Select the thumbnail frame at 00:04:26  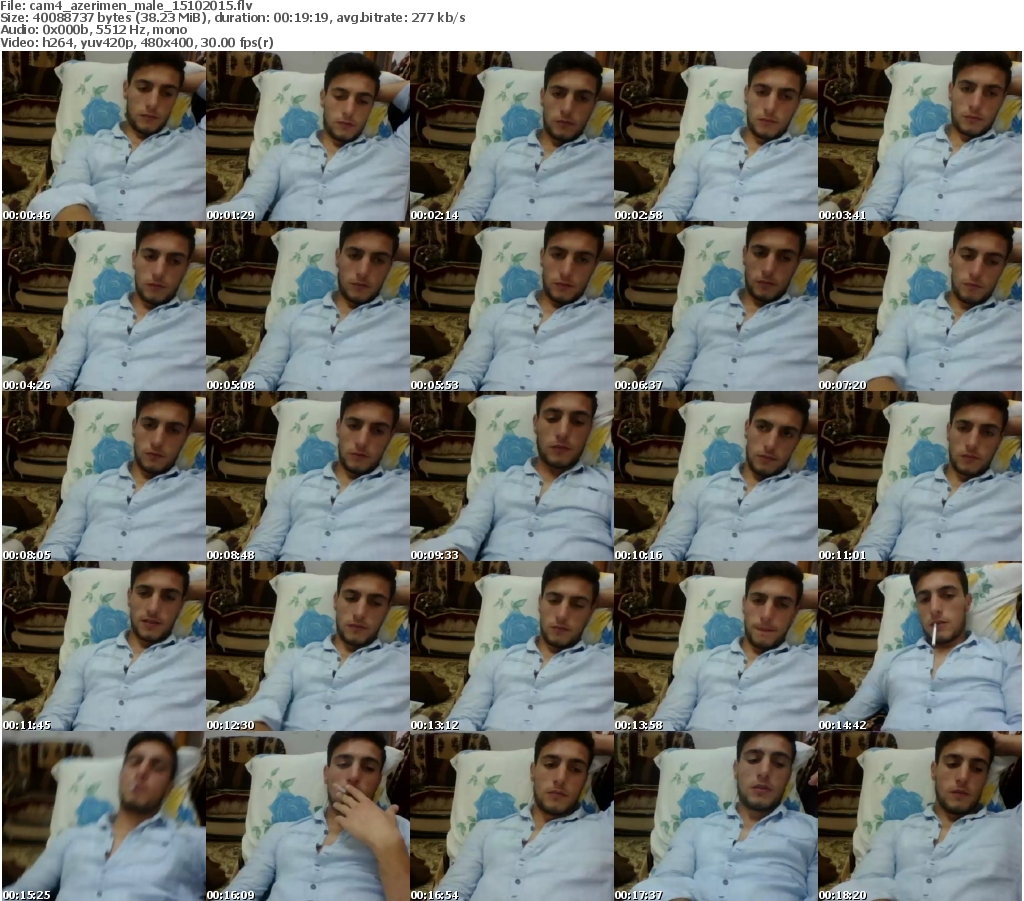tap(104, 306)
